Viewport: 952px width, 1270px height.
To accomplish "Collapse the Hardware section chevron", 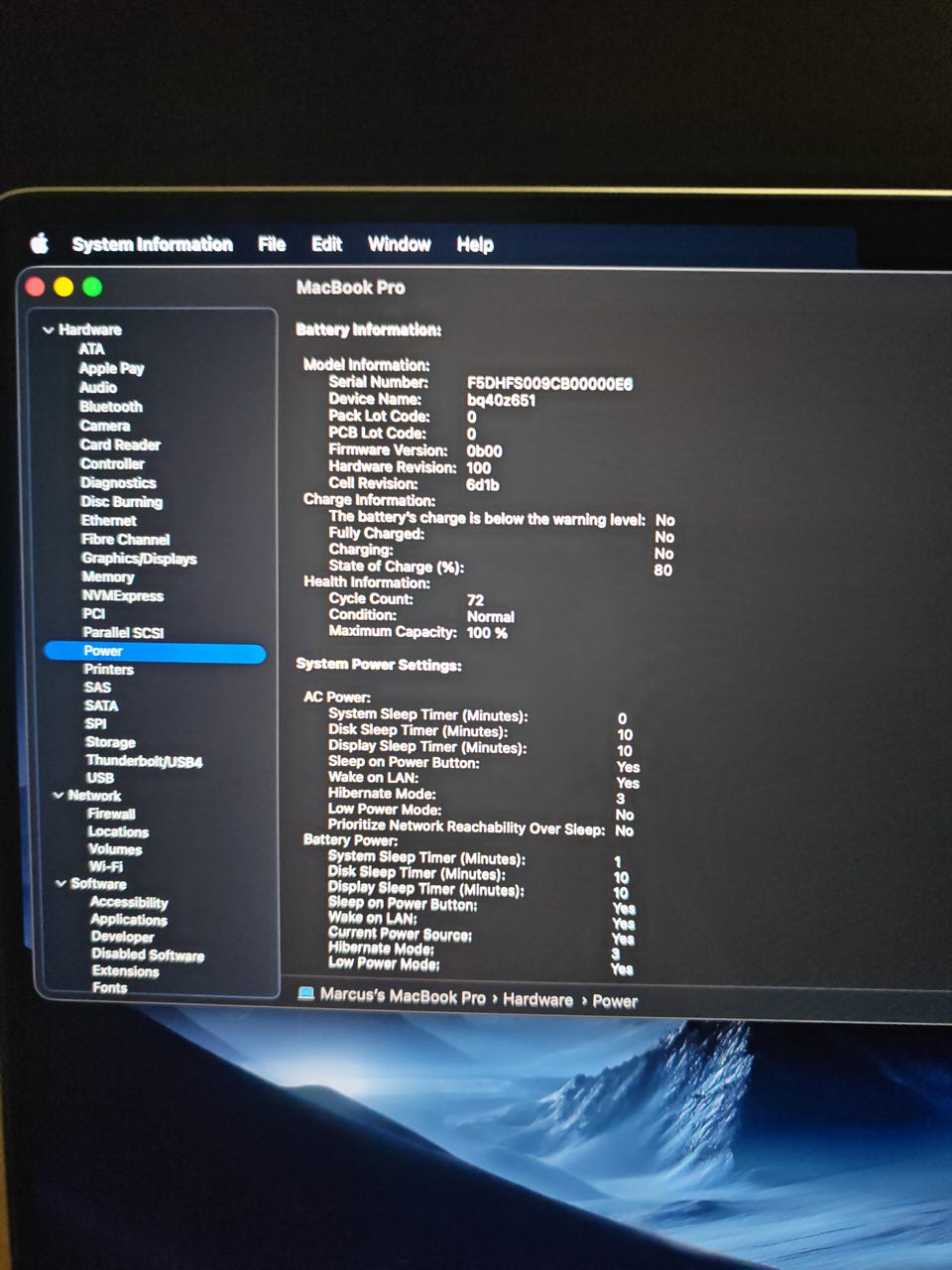I will pyautogui.click(x=48, y=329).
